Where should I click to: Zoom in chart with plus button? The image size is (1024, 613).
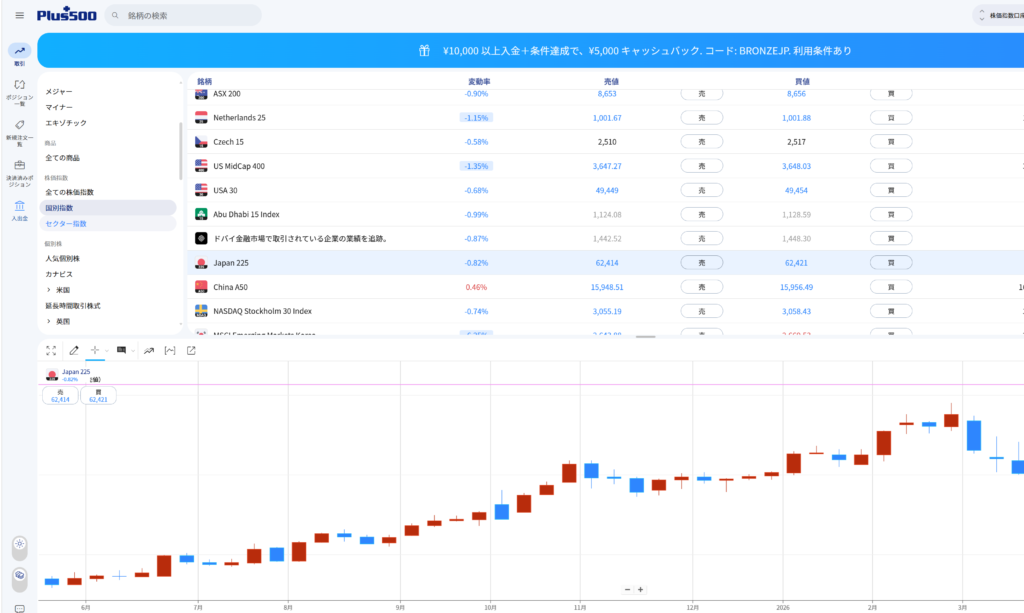tap(641, 589)
